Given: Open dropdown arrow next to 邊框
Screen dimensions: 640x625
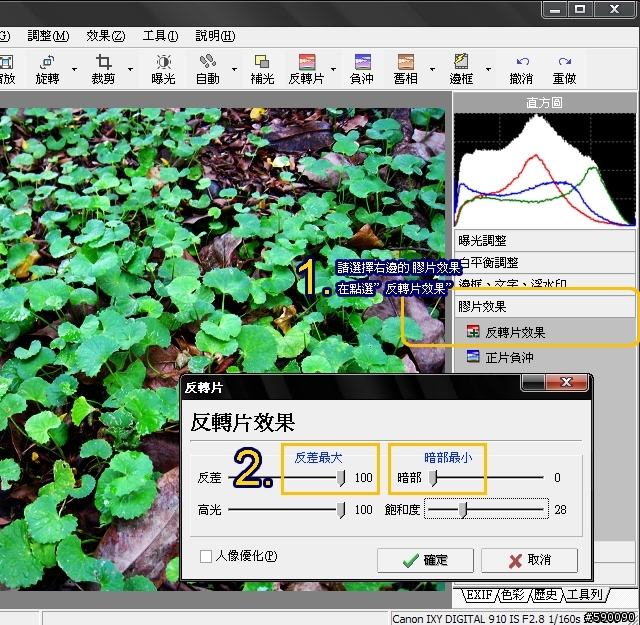Looking at the screenshot, I should coord(488,69).
